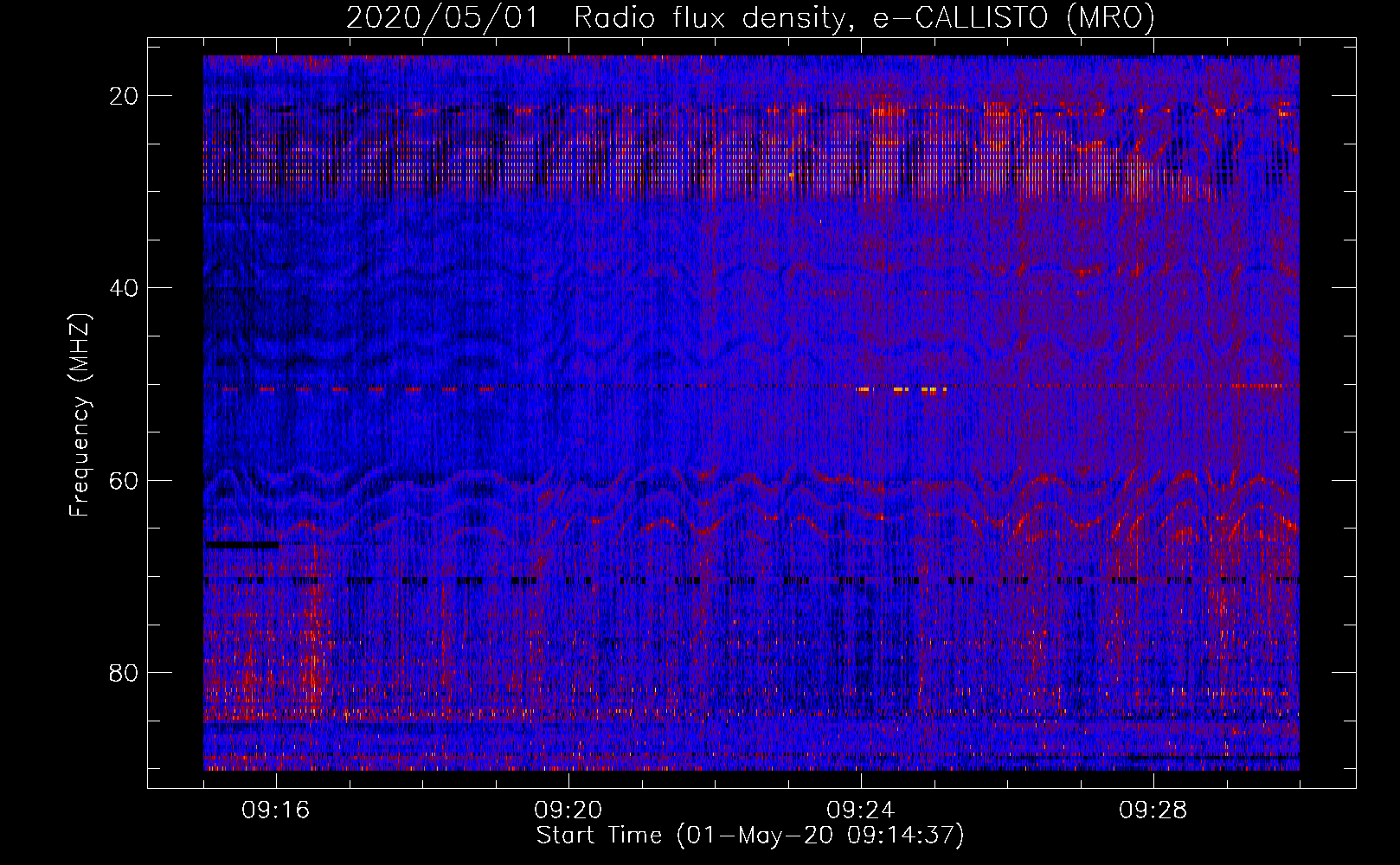Select the "Frequency (MHZ)" y-axis label
Image resolution: width=1400 pixels, height=865 pixels.
(x=80, y=415)
